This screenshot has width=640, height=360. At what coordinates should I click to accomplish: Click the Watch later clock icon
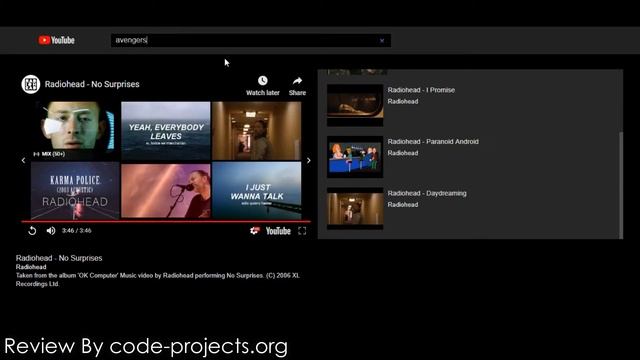click(262, 81)
